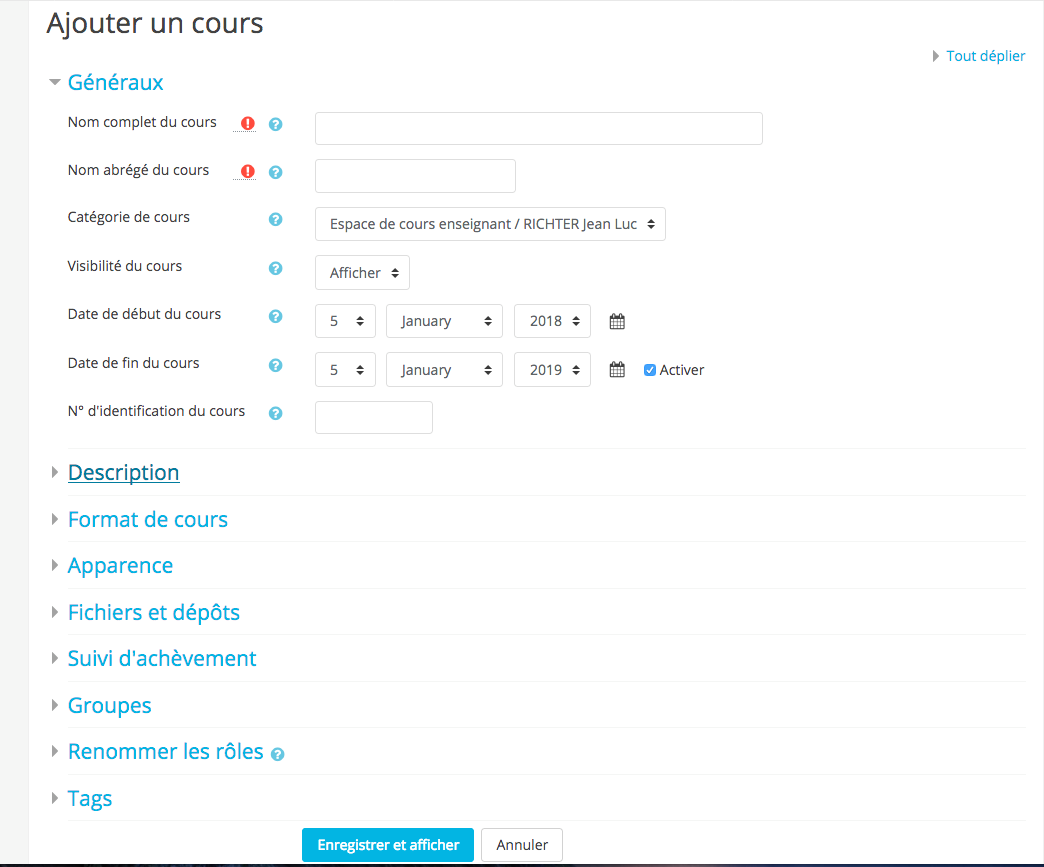Click the Enregistrer et afficher button
Screen dimensions: 1044x867
tap(388, 845)
